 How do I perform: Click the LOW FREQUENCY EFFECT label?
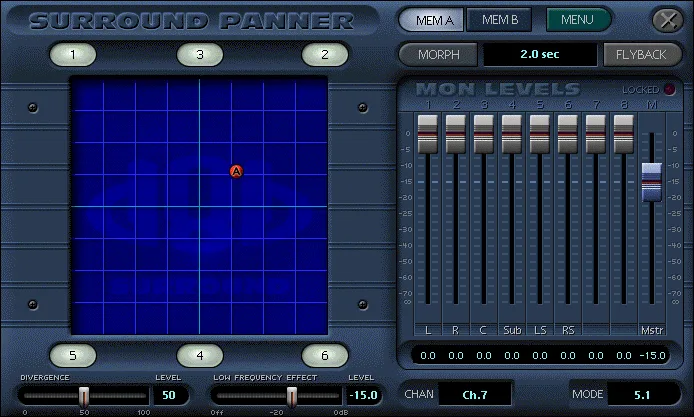point(265,378)
